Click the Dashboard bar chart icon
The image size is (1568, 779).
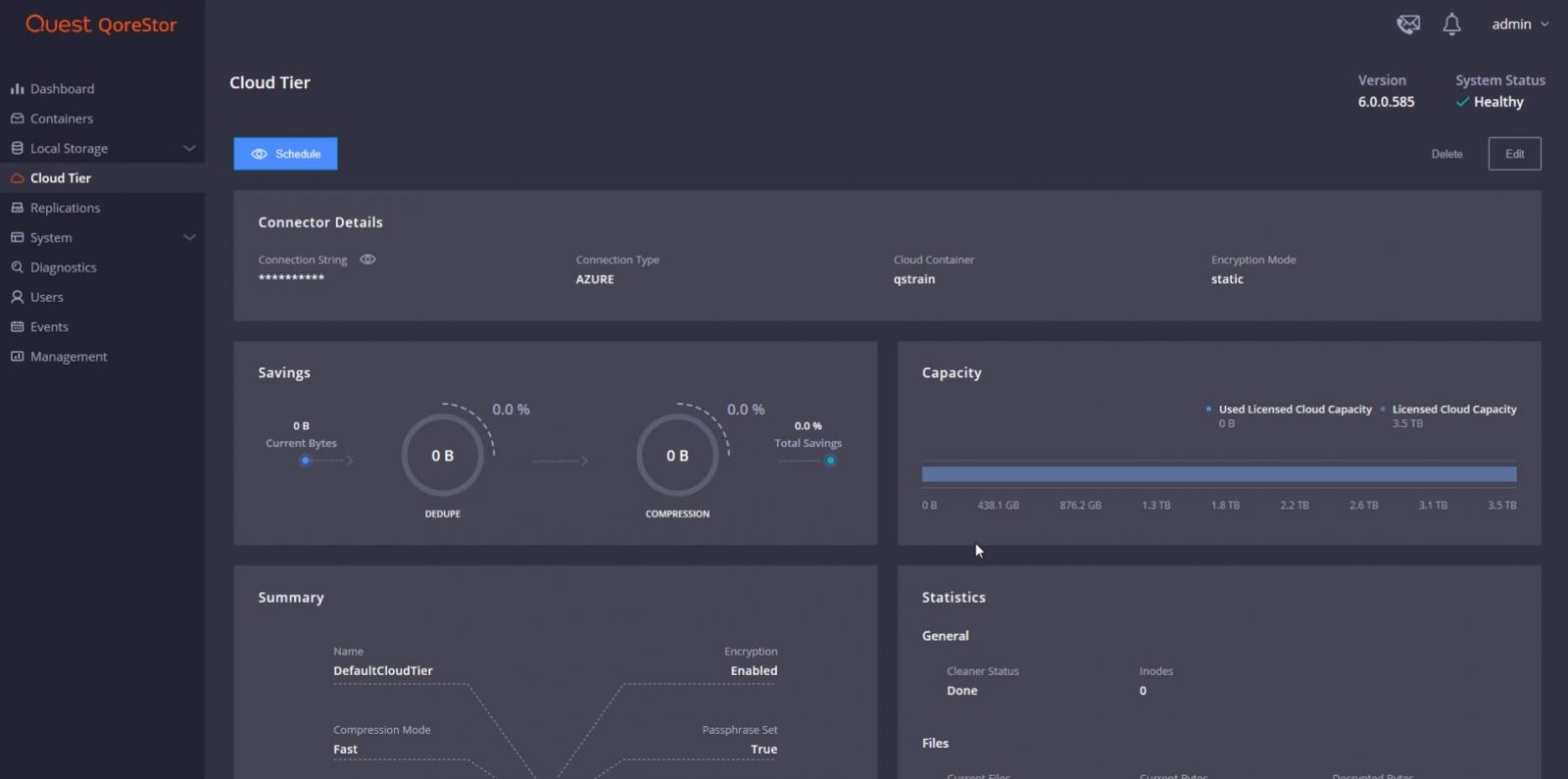17,89
